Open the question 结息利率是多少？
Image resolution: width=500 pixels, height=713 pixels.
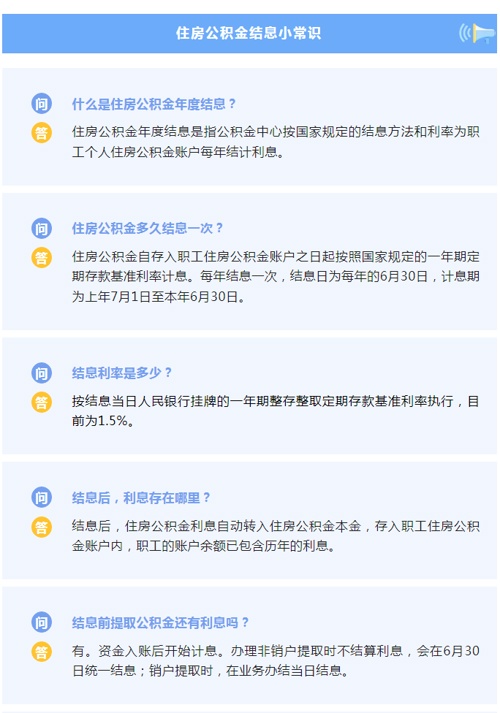pos(122,373)
